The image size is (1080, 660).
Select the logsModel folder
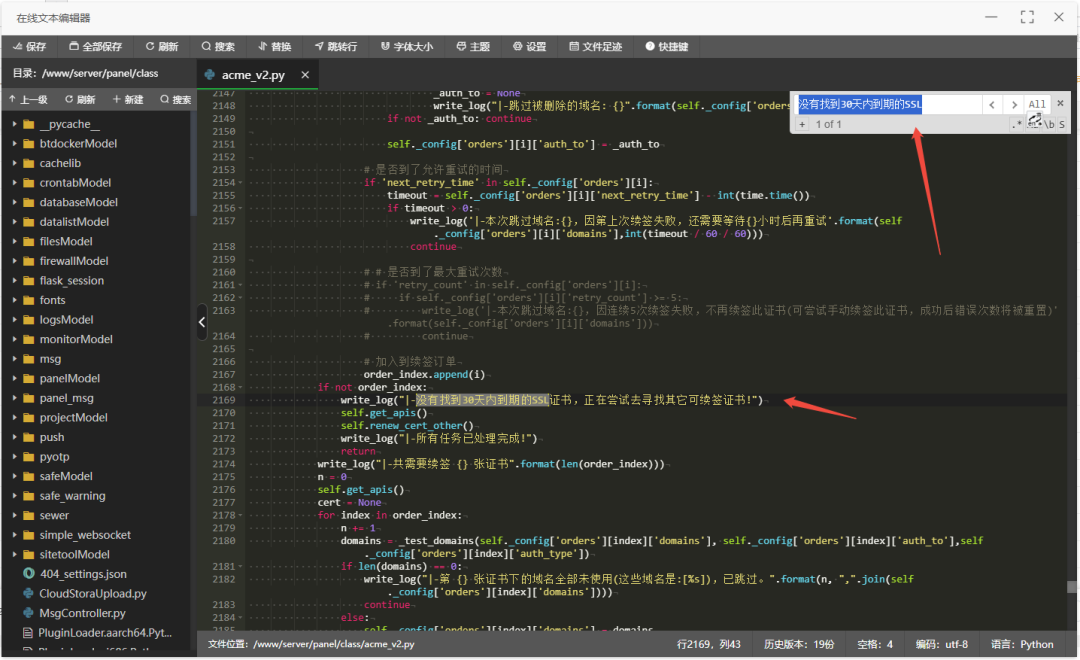66,320
